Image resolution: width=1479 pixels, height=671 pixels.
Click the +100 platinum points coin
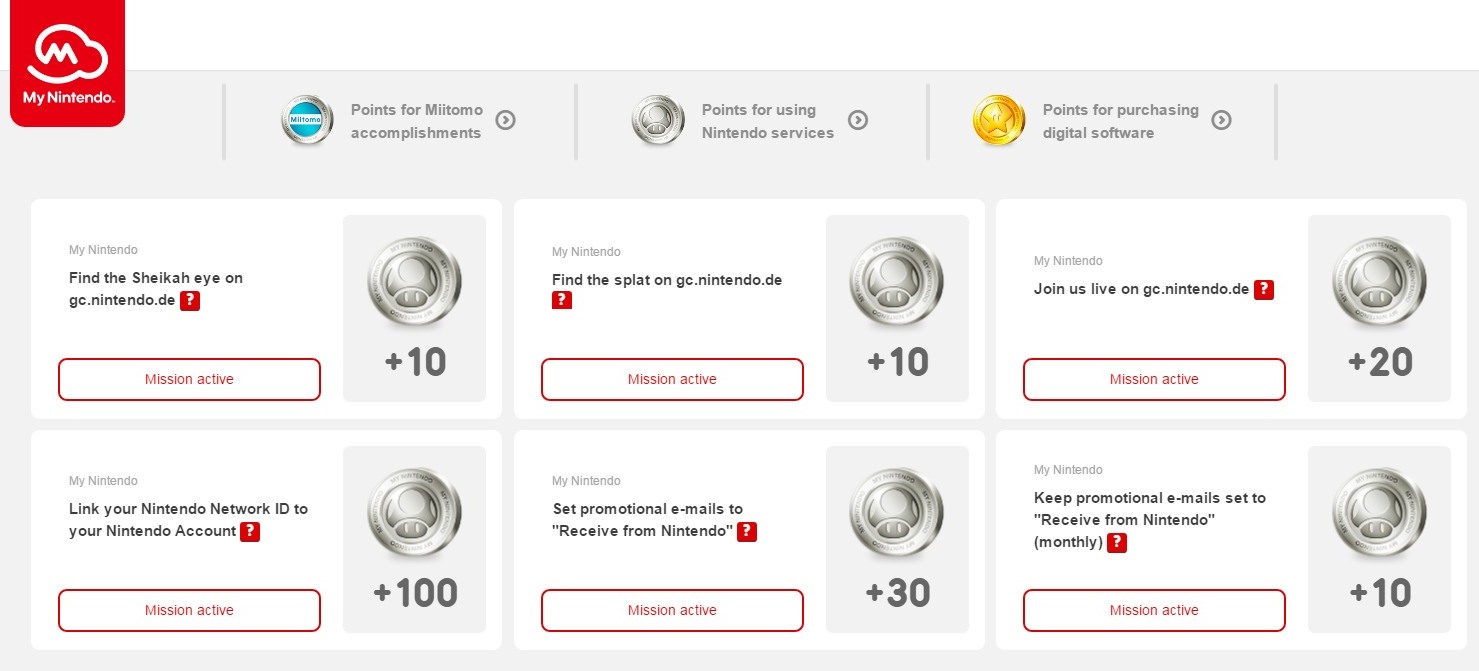click(414, 513)
